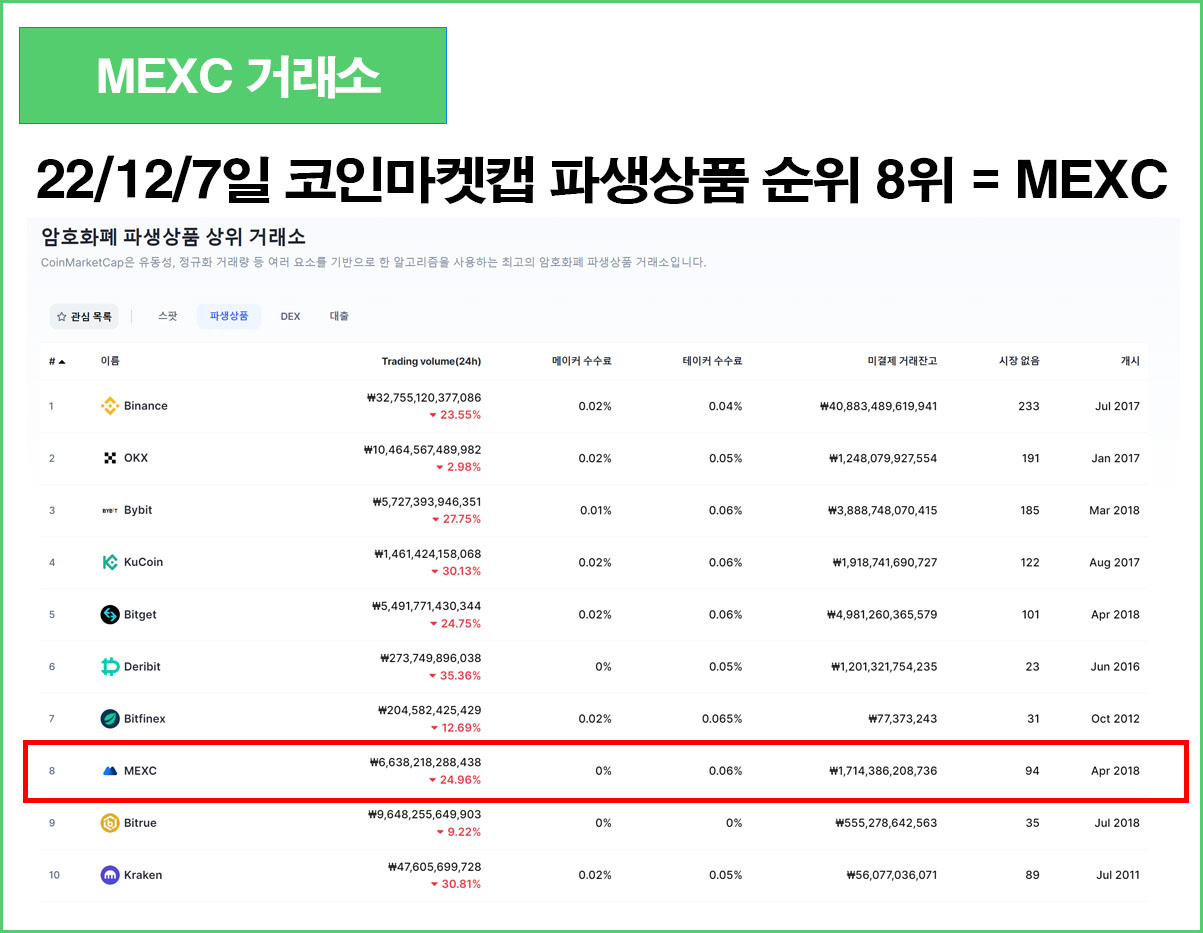Viewport: 1203px width, 933px height.
Task: Click Binance volume ₩32,755,120,377,086
Action: coord(424,398)
